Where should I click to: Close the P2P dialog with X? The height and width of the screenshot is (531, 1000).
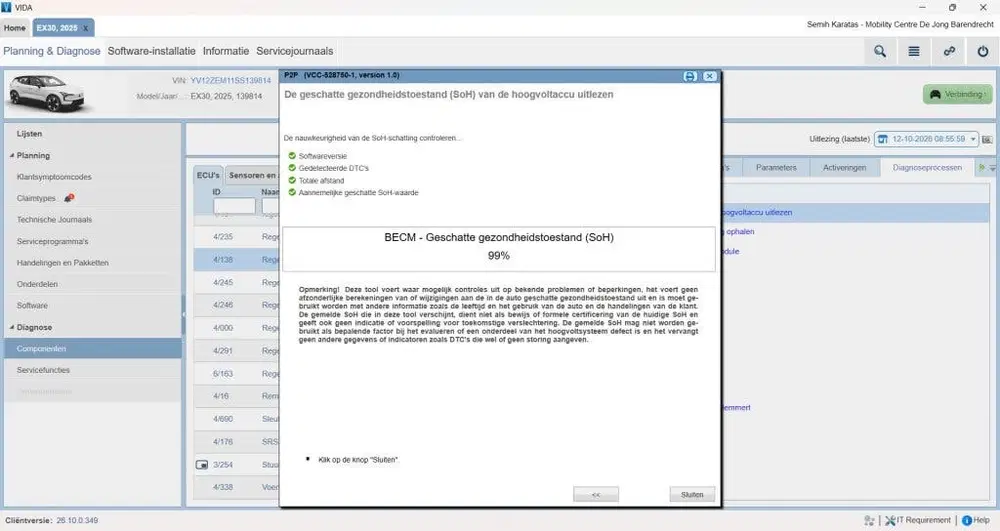click(710, 76)
